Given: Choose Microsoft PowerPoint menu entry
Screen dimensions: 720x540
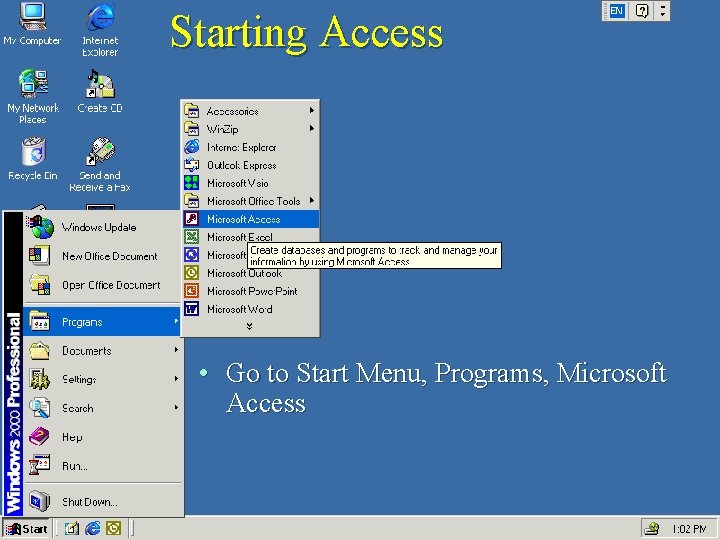Looking at the screenshot, I should (250, 291).
